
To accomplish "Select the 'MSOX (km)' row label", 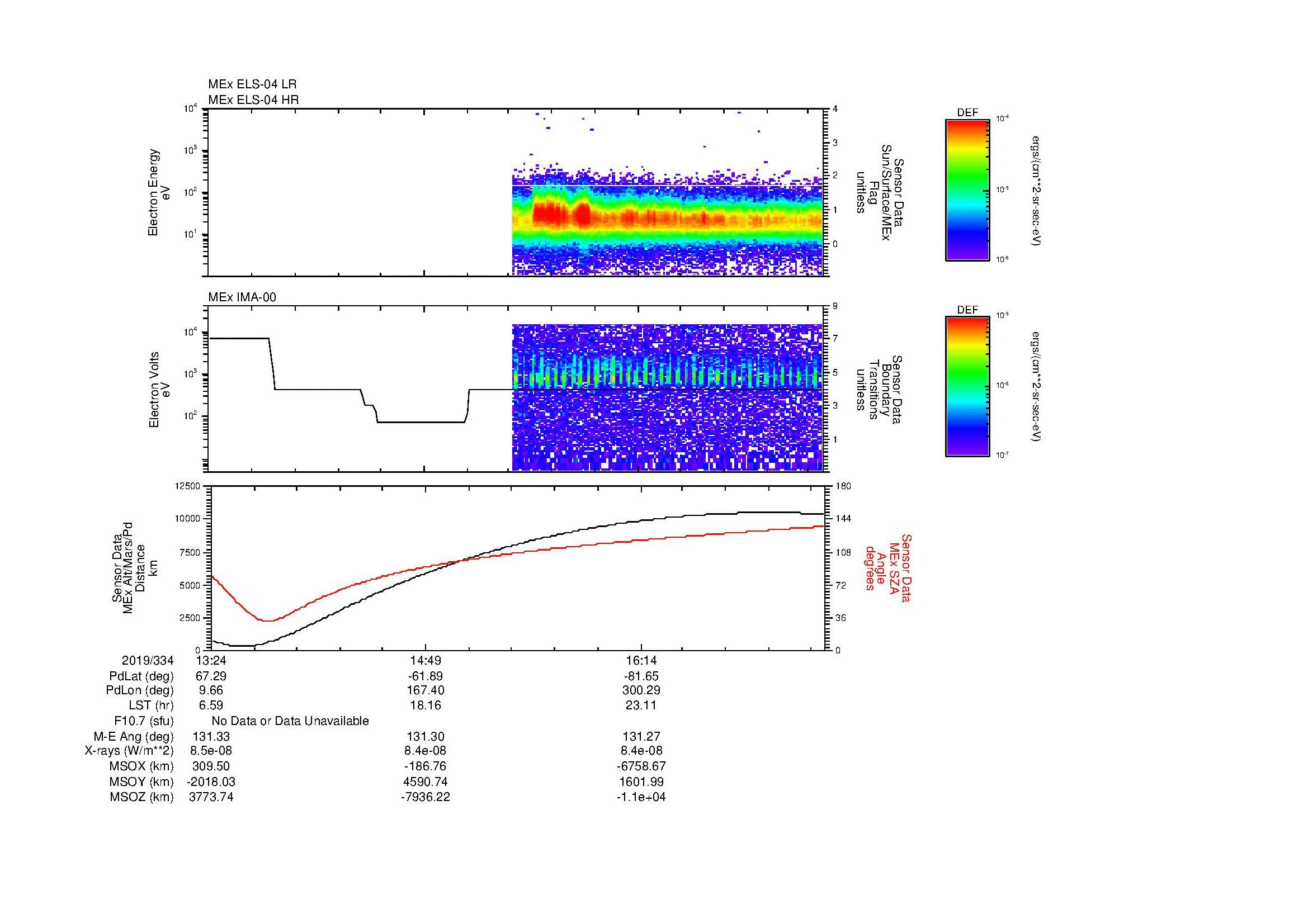I will click(x=141, y=766).
